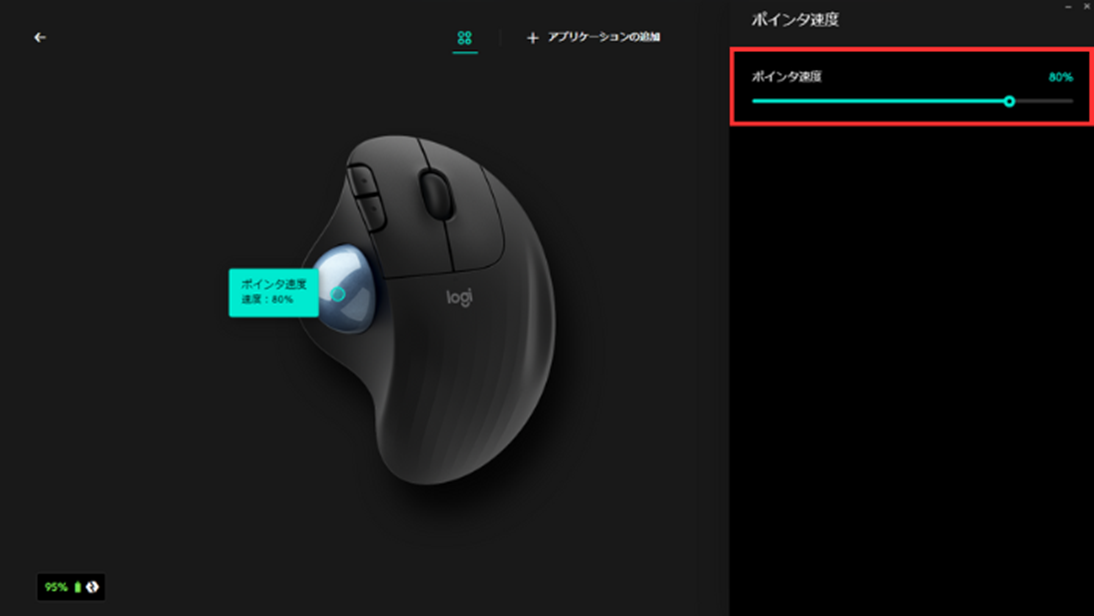Viewport: 1094px width, 616px height.
Task: Click the 95% battery level readout
Action: click(56, 587)
